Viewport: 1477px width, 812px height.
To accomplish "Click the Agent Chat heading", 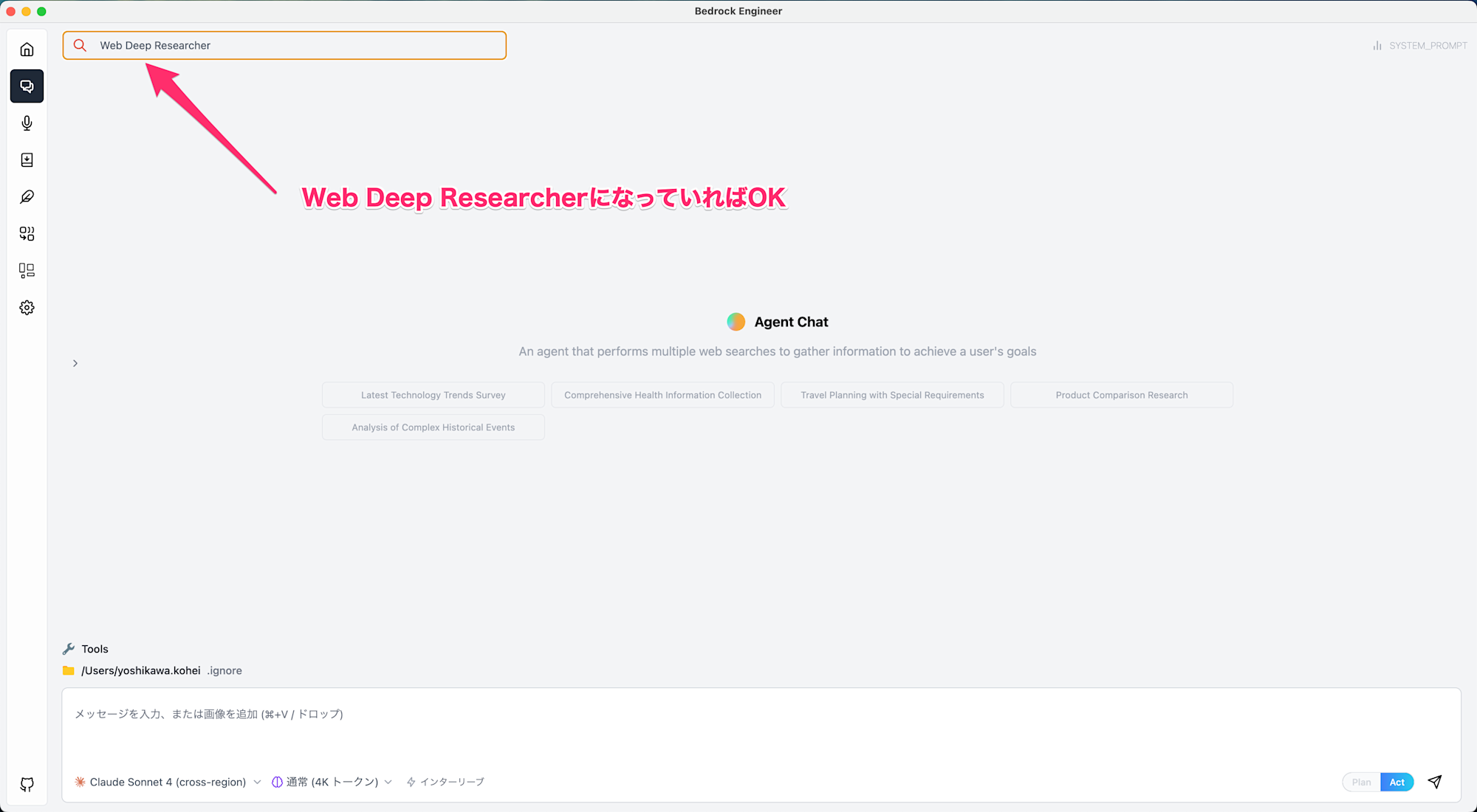I will click(x=791, y=322).
